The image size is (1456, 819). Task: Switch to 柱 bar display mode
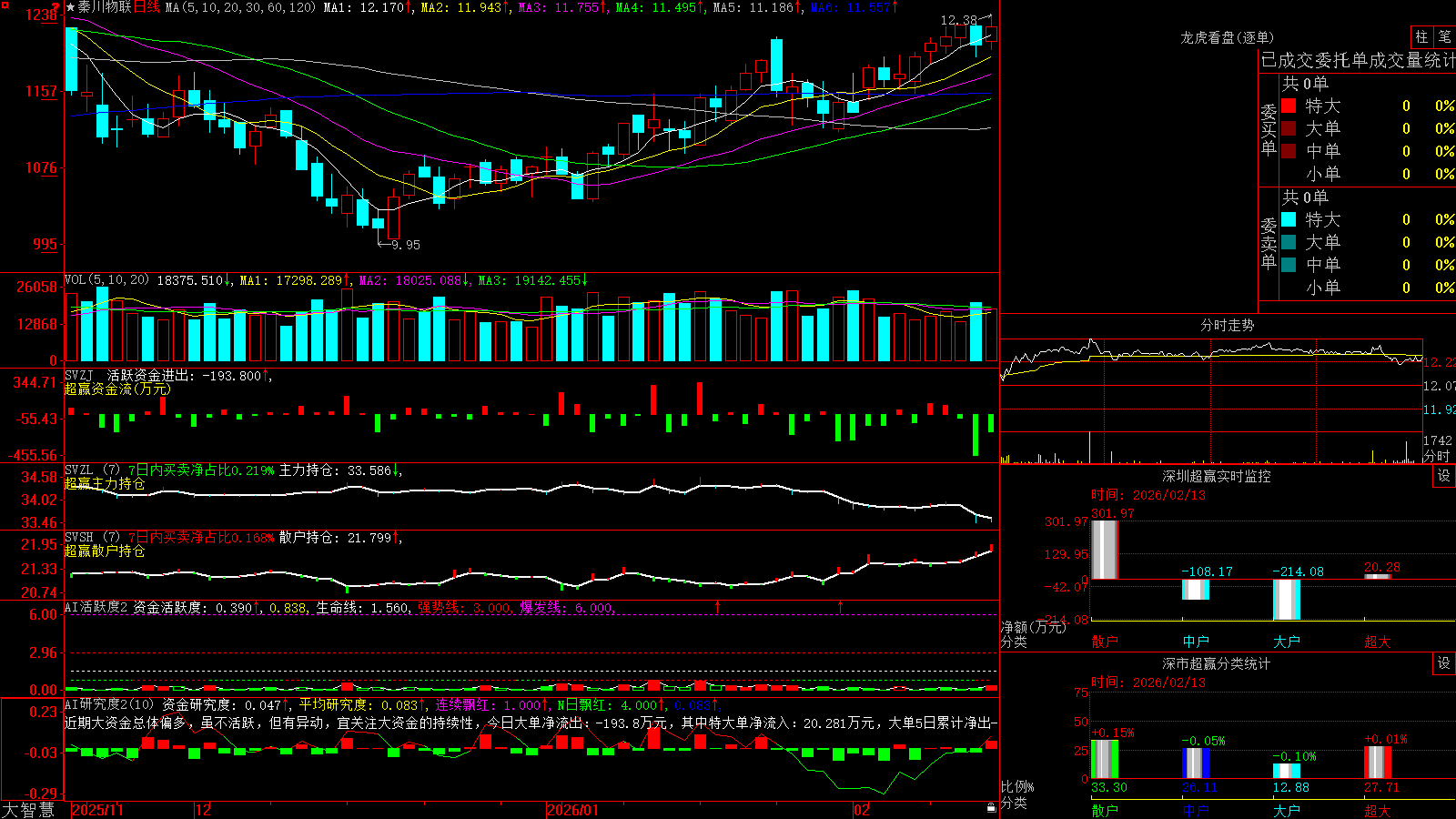pyautogui.click(x=1421, y=37)
